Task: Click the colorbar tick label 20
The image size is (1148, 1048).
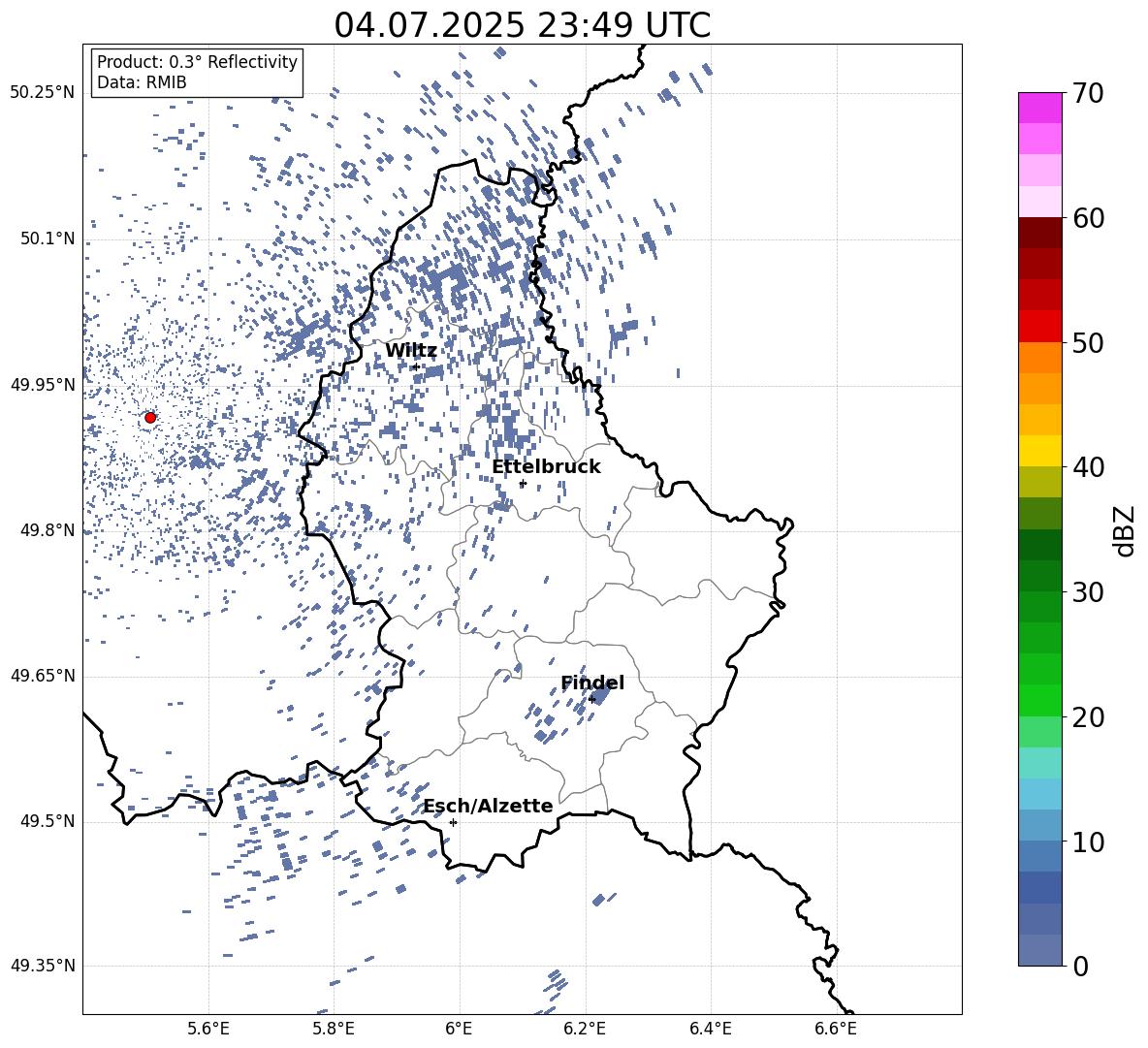Action: click(x=1089, y=717)
